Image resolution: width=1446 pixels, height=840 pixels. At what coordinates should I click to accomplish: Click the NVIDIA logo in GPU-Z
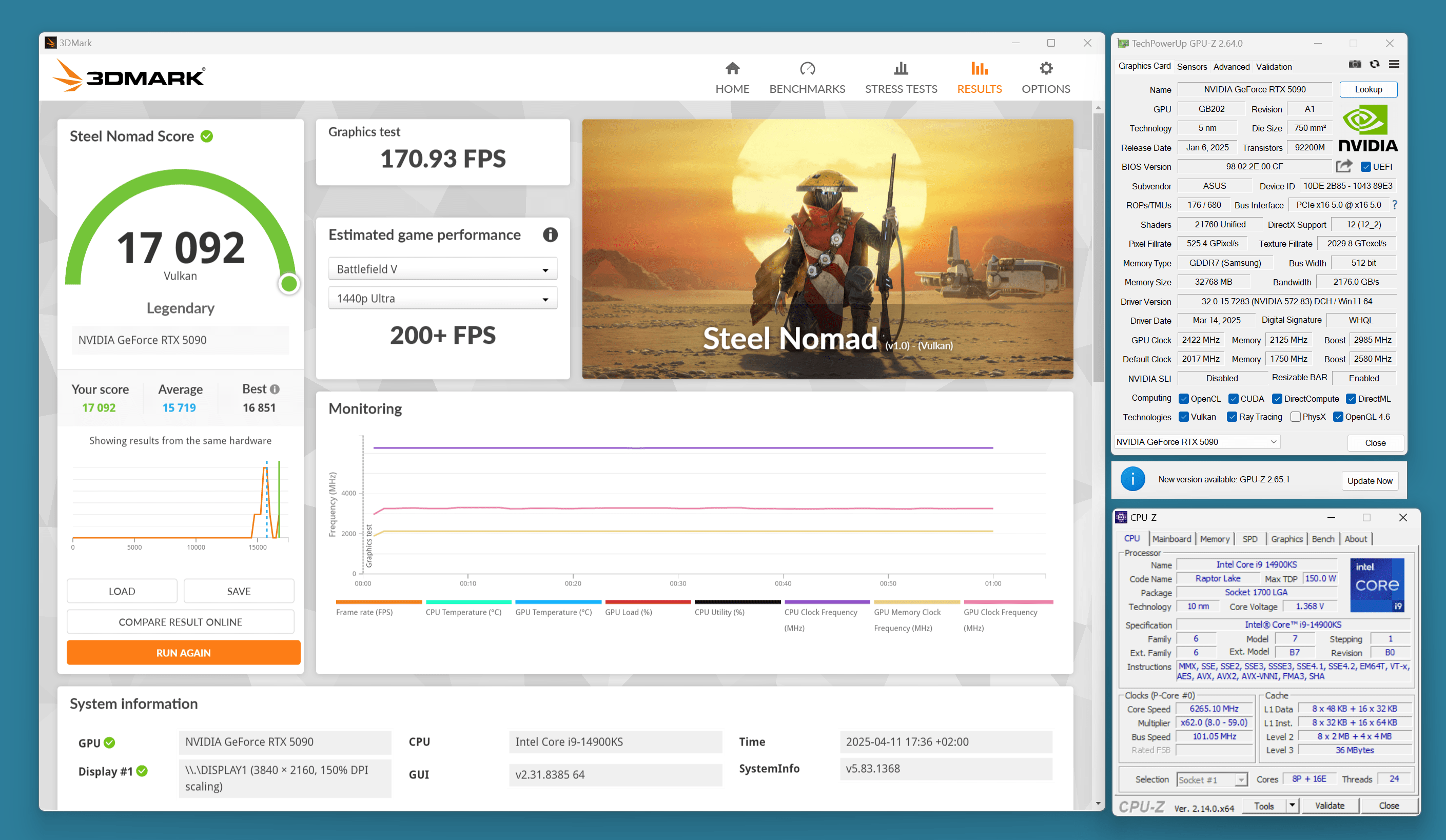pyautogui.click(x=1367, y=128)
